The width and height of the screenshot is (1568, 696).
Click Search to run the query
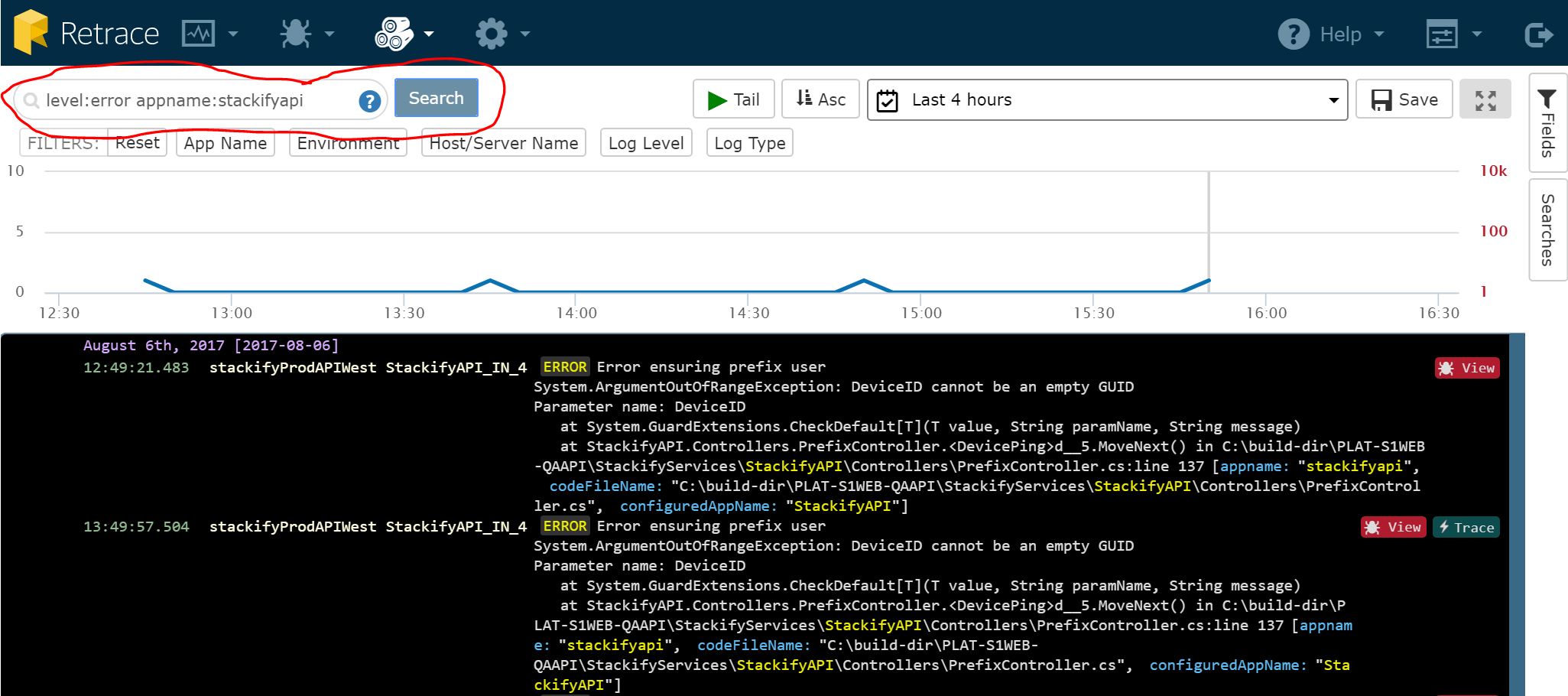tap(436, 98)
